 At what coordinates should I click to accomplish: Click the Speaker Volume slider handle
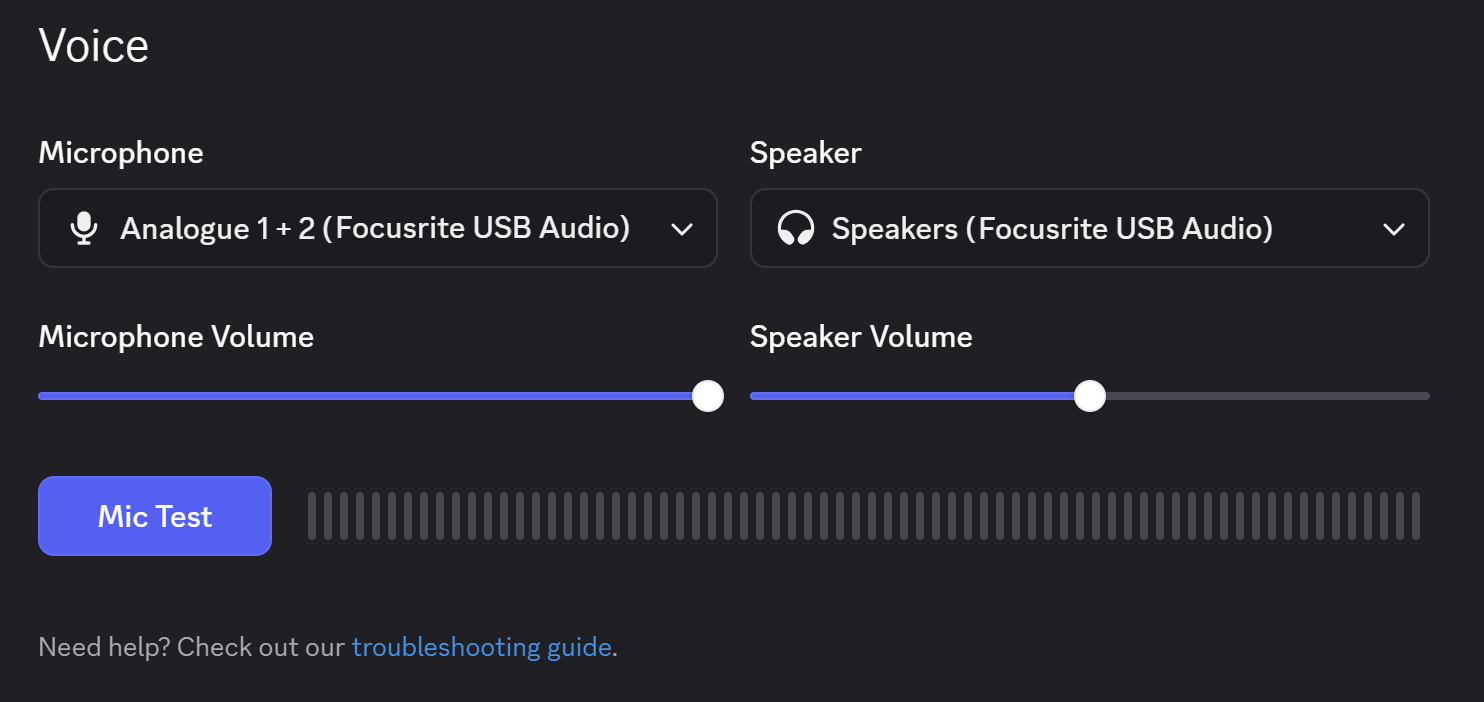click(1090, 396)
